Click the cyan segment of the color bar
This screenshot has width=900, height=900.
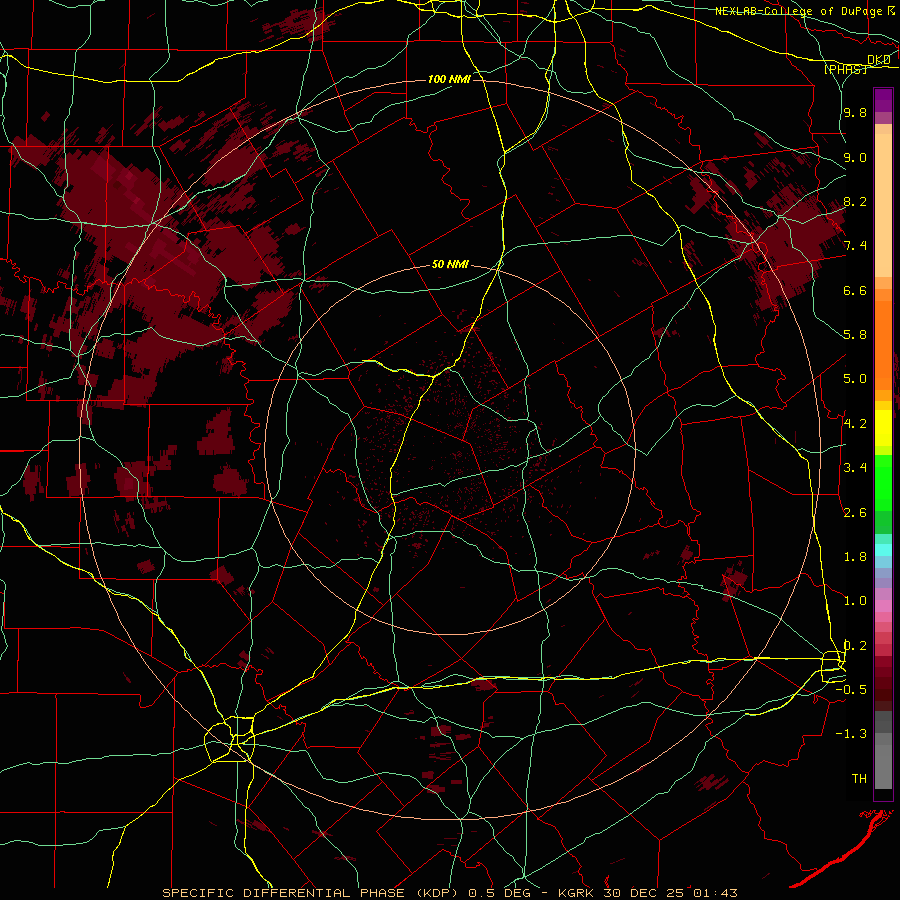(x=883, y=550)
